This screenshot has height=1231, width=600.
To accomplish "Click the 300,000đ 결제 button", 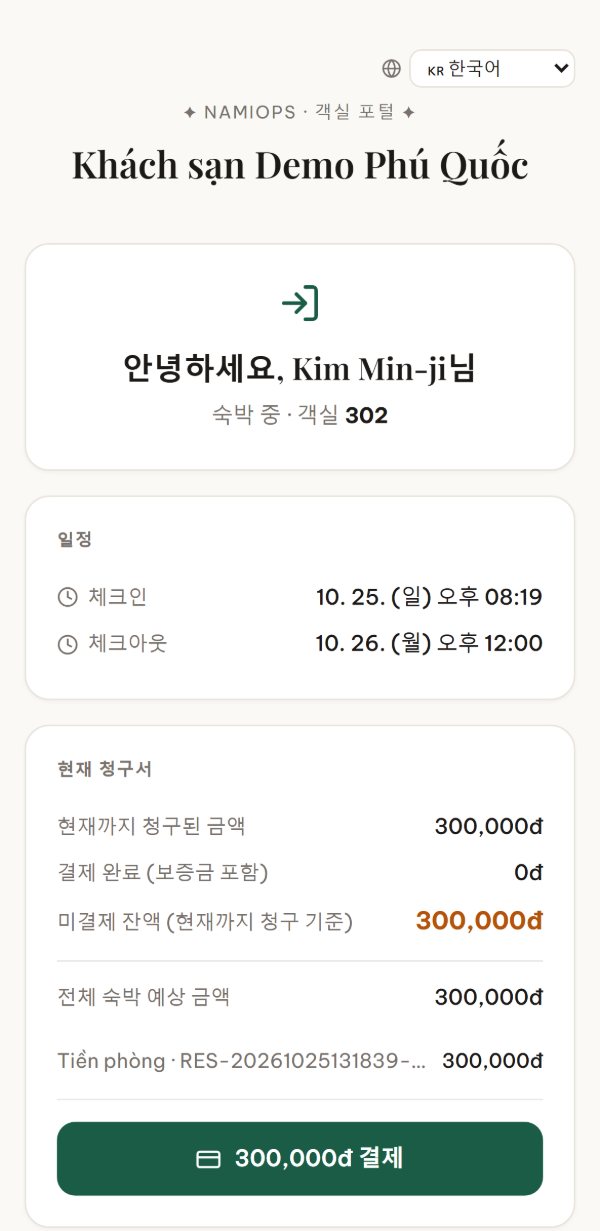I will coord(300,1159).
